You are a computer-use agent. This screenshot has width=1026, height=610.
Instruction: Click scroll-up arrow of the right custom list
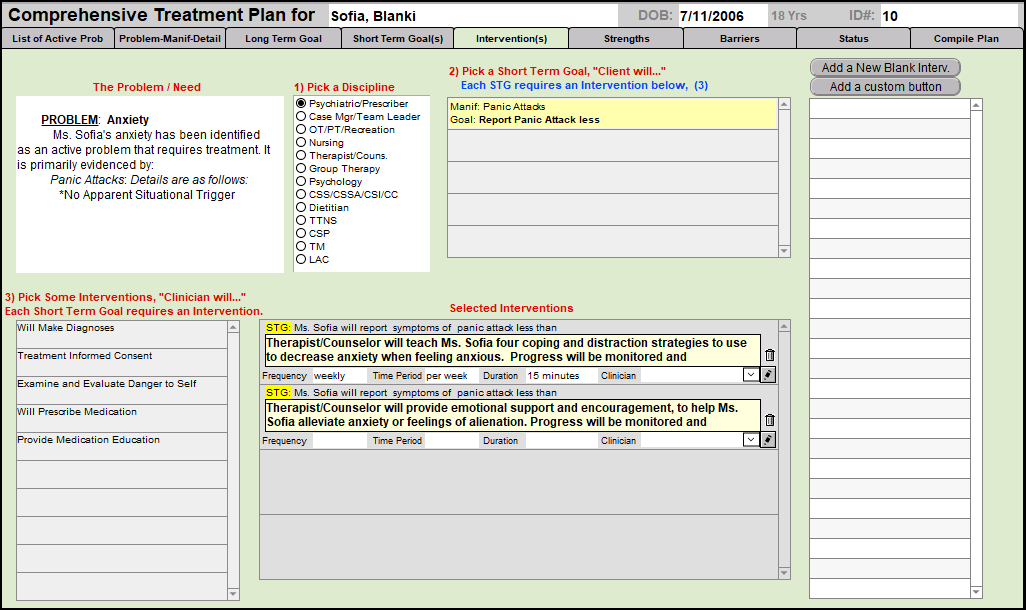977,105
